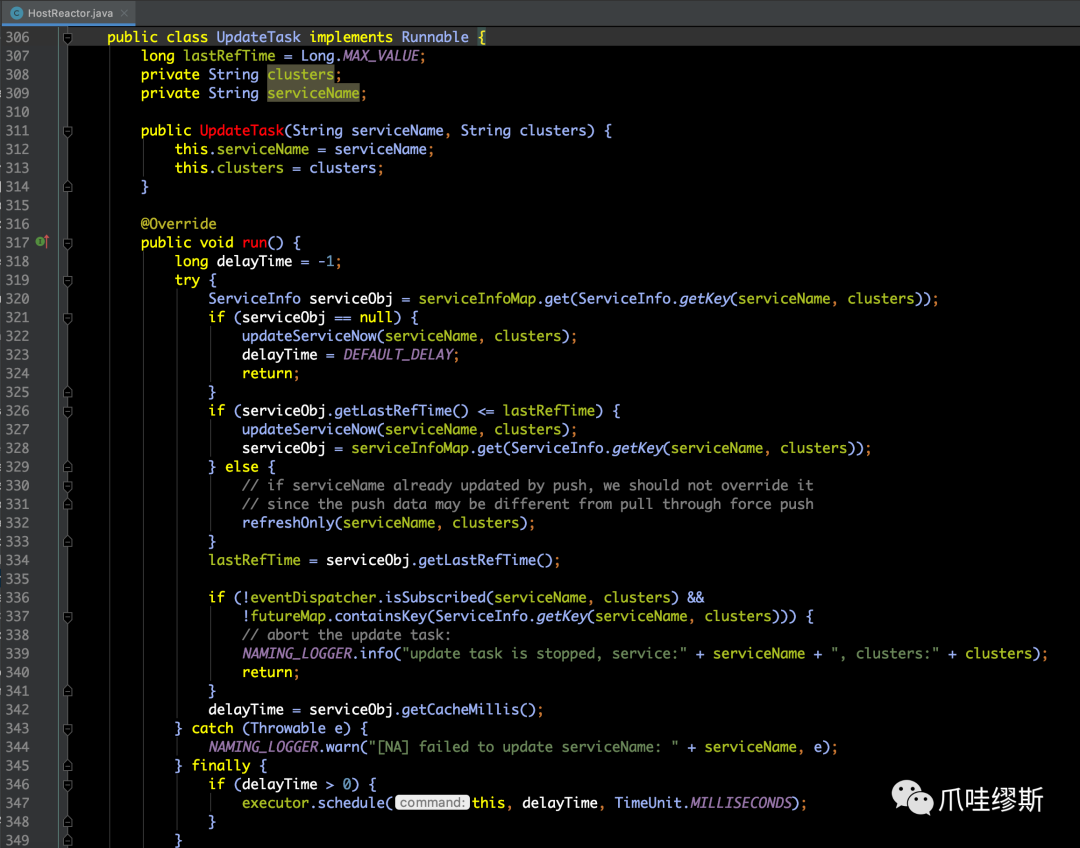Collapse the else block at line 329

click(x=68, y=467)
